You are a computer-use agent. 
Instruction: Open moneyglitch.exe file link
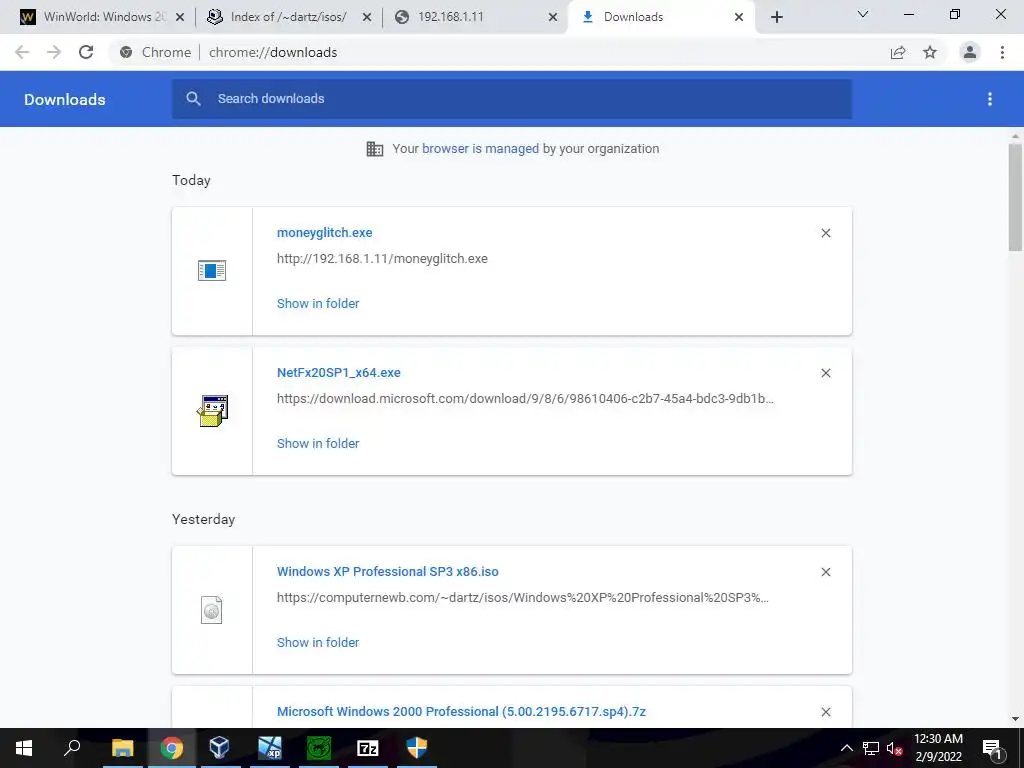(x=325, y=232)
